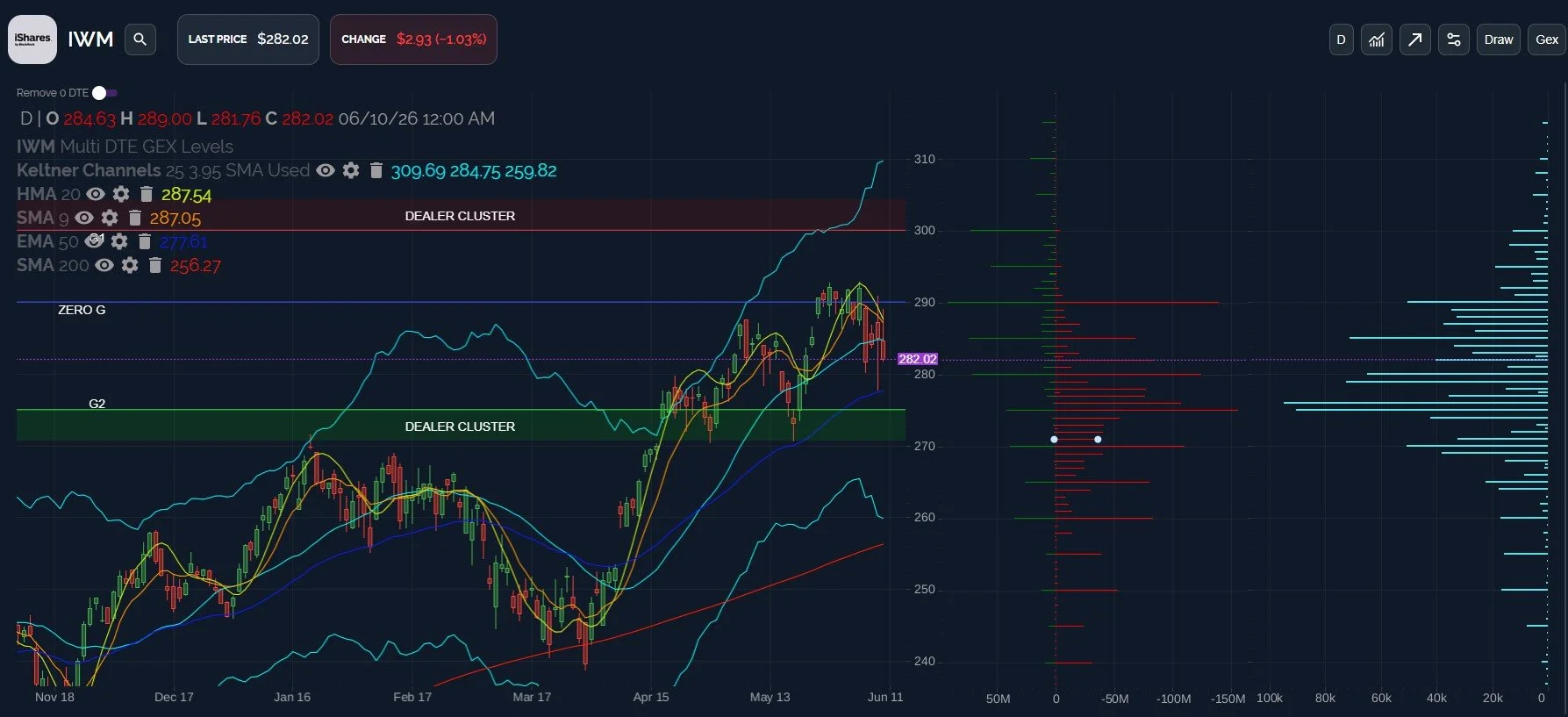
Task: Click the OHLC date 06/10/26 12:00 AM
Action: click(x=417, y=118)
